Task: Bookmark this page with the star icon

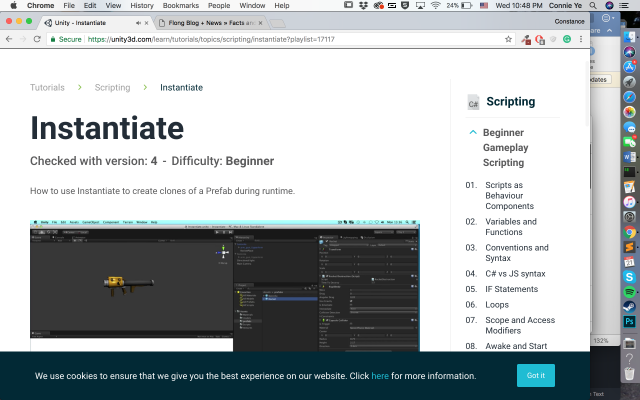Action: [x=508, y=39]
